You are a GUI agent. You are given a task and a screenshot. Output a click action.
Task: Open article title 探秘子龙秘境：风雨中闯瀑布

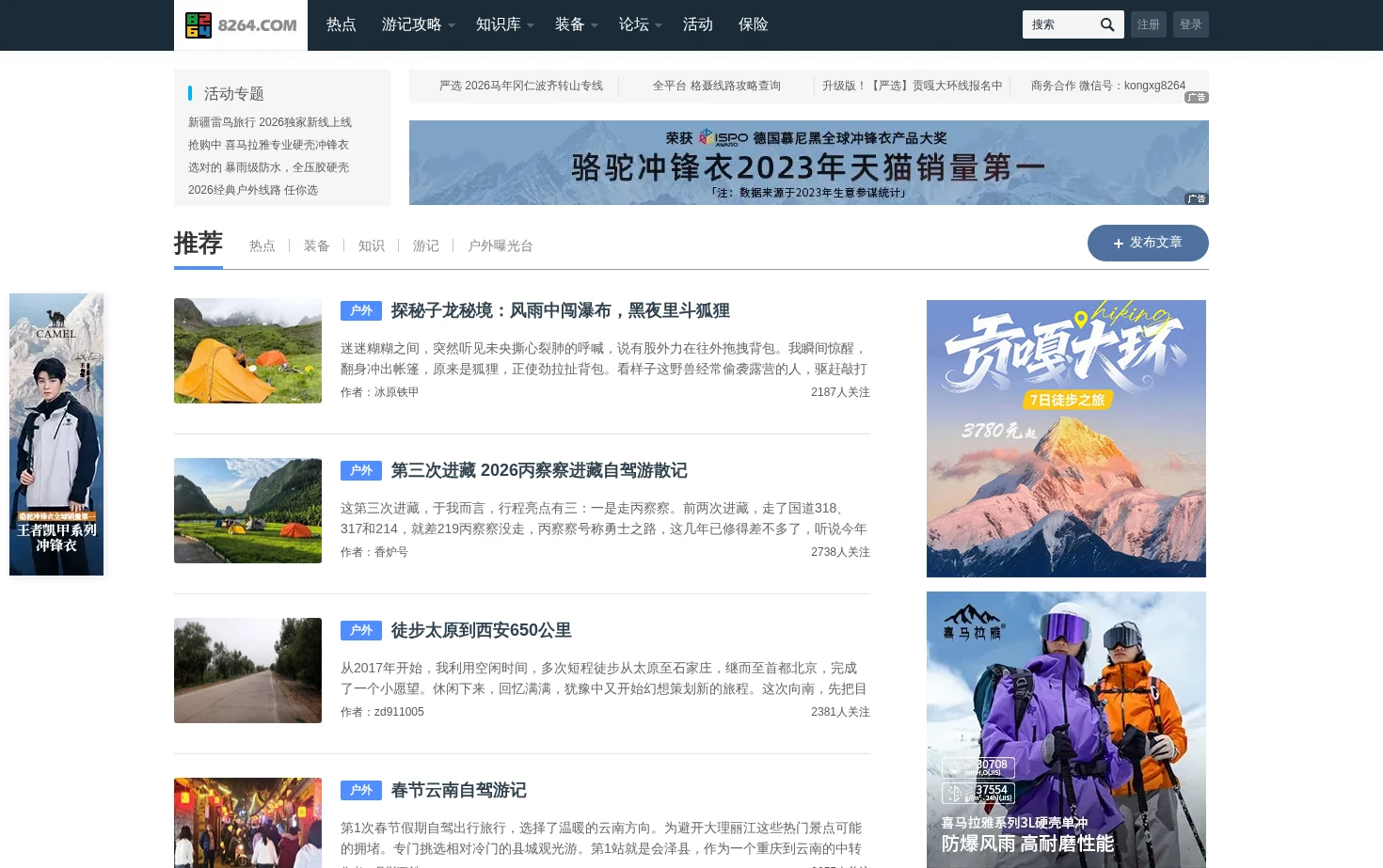(561, 310)
